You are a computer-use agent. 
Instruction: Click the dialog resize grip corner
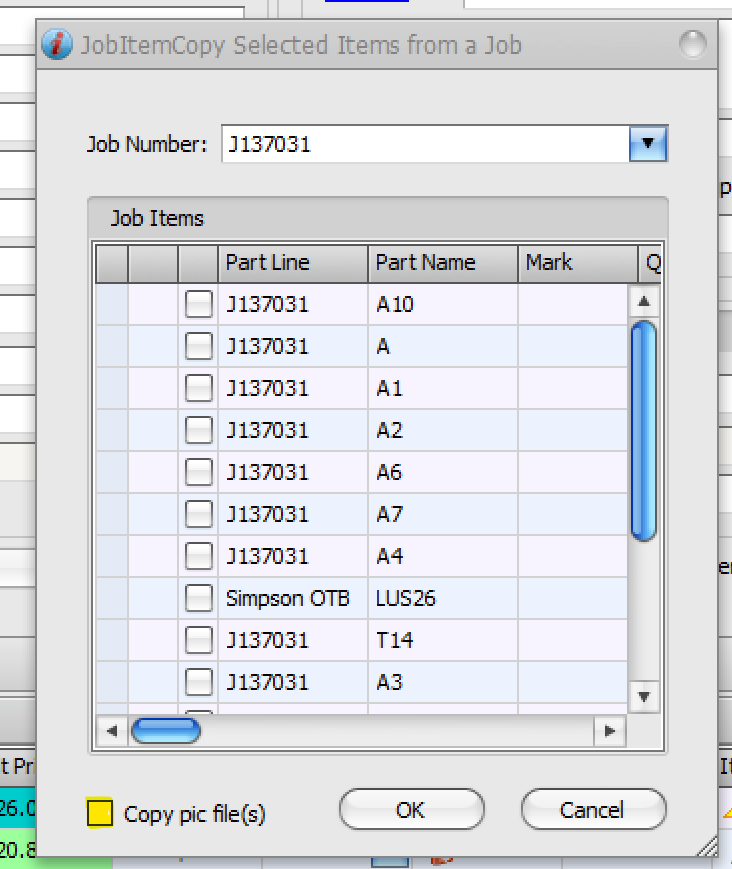click(x=707, y=846)
